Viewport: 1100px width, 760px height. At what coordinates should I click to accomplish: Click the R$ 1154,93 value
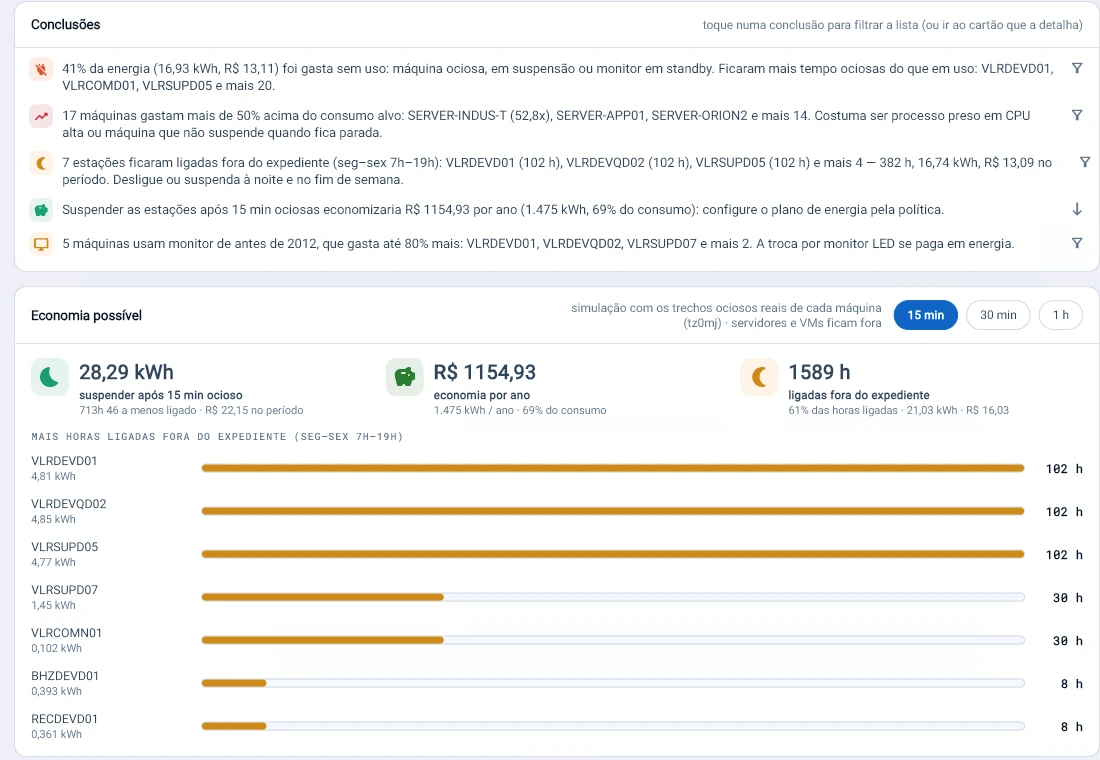pyautogui.click(x=485, y=372)
